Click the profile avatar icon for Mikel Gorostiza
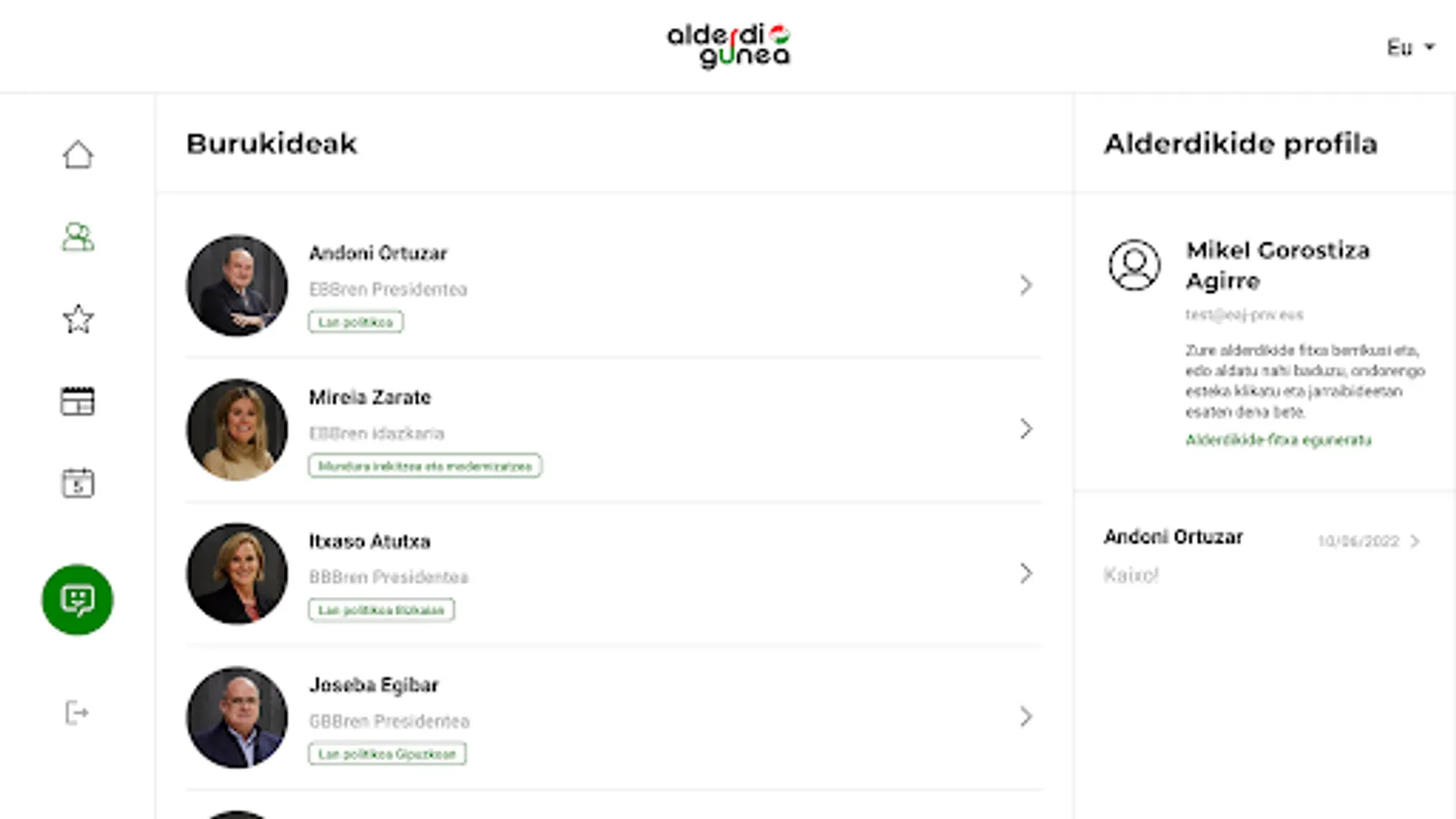1456x819 pixels. (x=1134, y=265)
